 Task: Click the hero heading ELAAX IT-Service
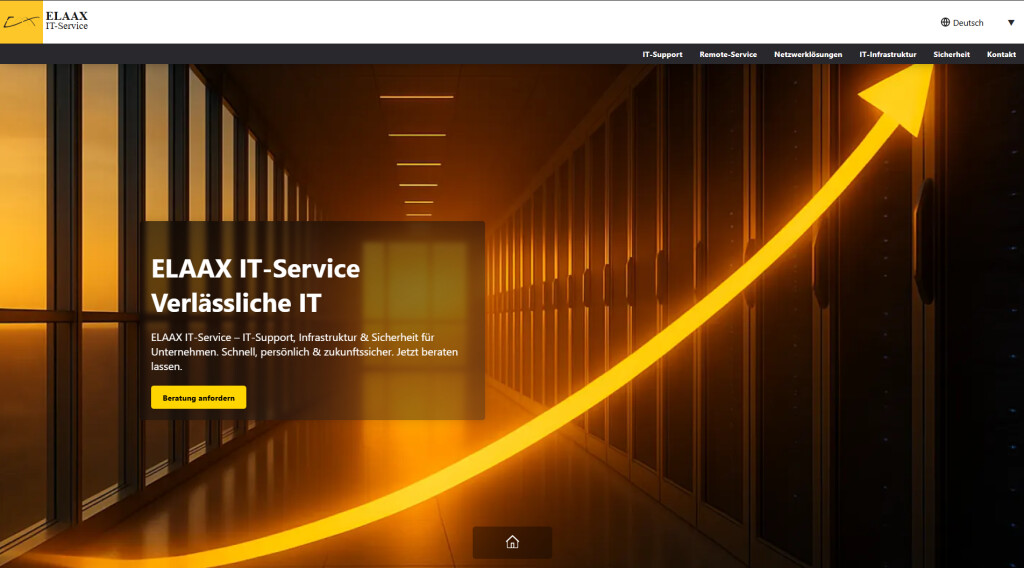click(x=255, y=268)
